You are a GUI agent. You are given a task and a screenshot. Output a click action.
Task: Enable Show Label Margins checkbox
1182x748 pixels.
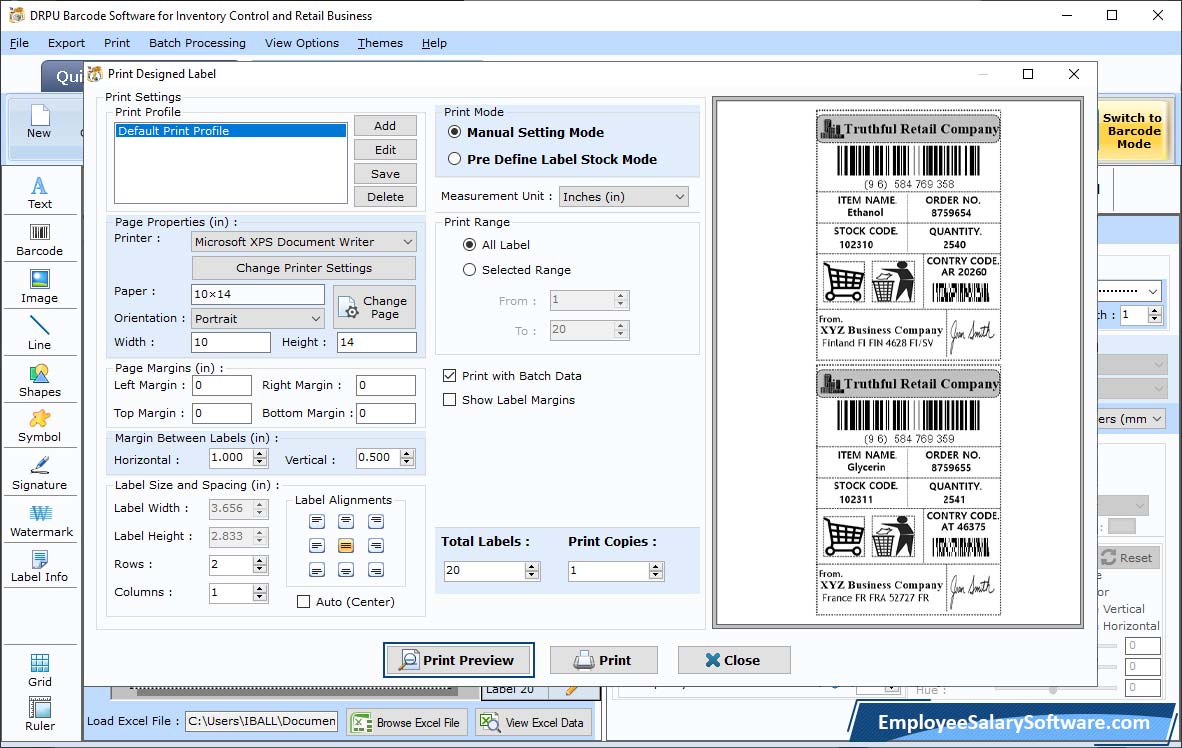point(449,400)
